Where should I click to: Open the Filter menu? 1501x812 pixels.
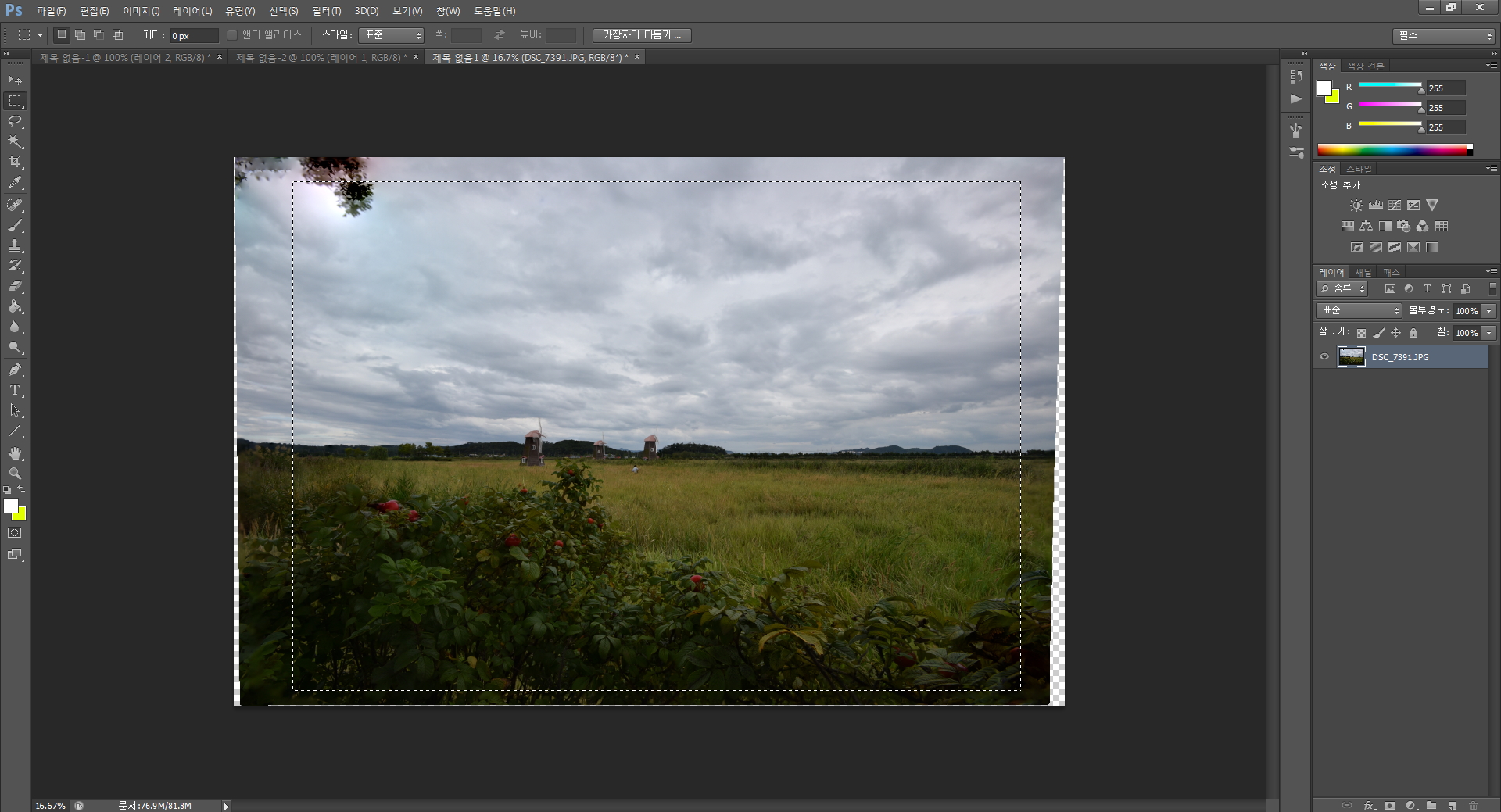click(326, 11)
